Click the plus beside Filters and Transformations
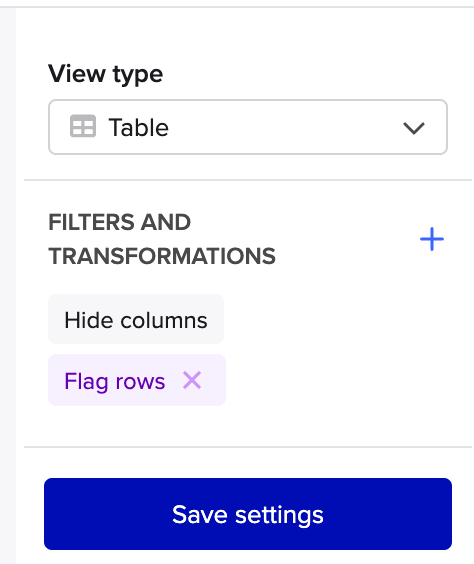Viewport: 474px width, 564px height. tap(432, 239)
